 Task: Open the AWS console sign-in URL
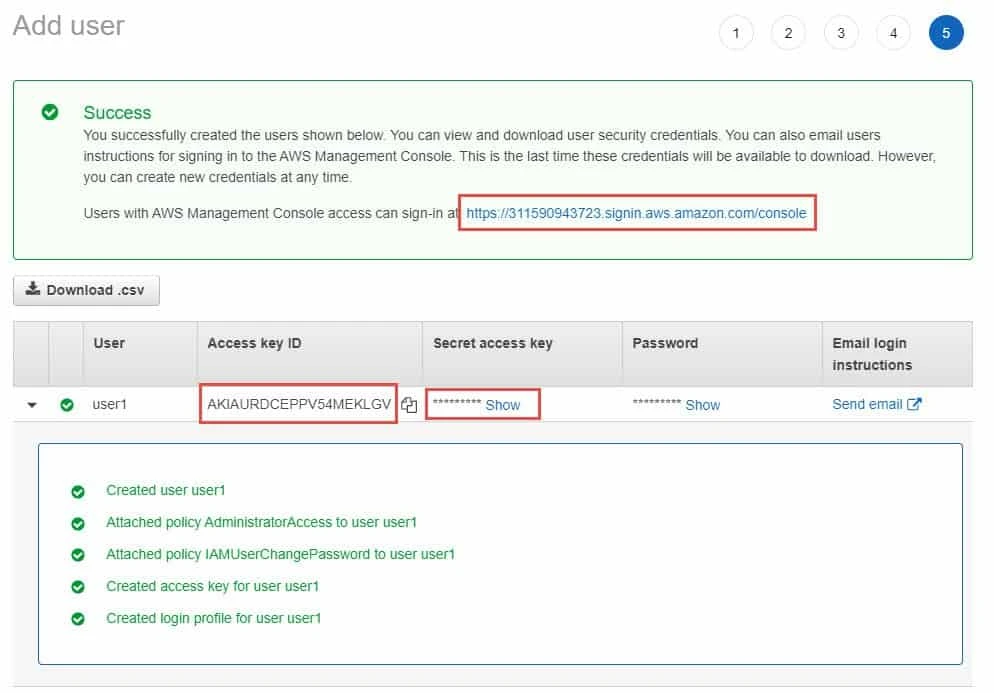point(638,212)
